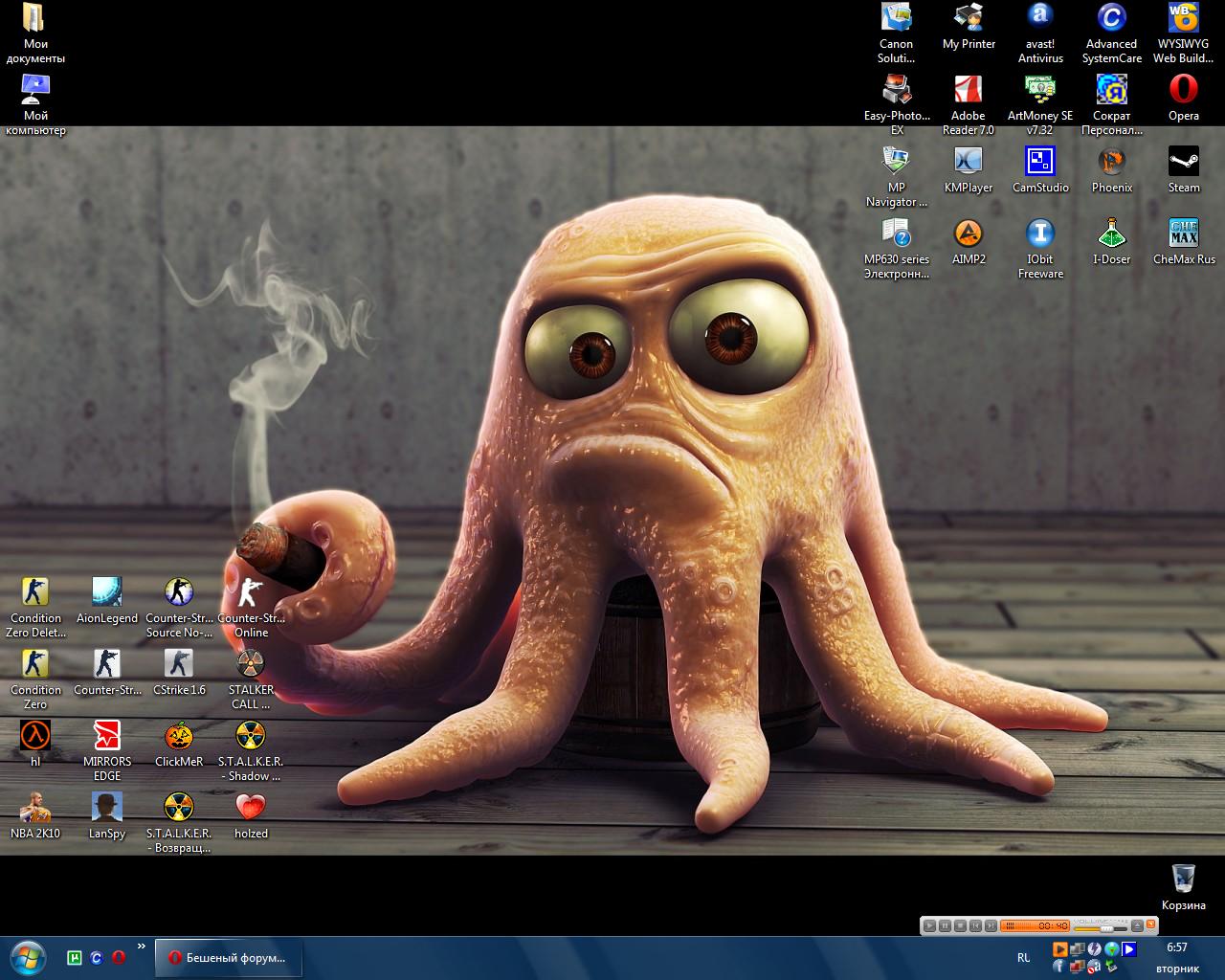This screenshot has width=1225, height=980.
Task: Click the avast! Antivirus desktop icon
Action: click(1039, 19)
